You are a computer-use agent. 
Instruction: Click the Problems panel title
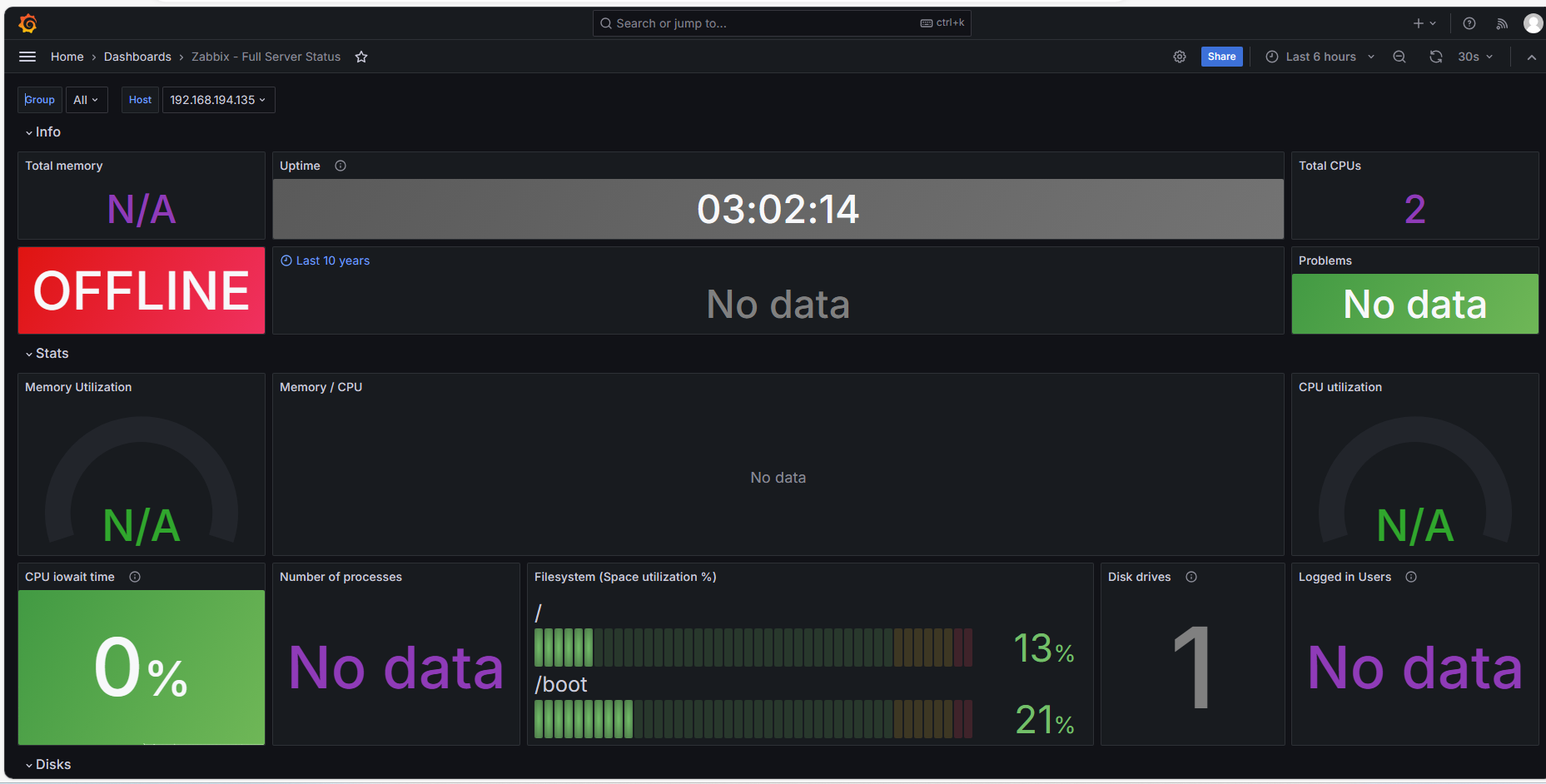[x=1325, y=261]
